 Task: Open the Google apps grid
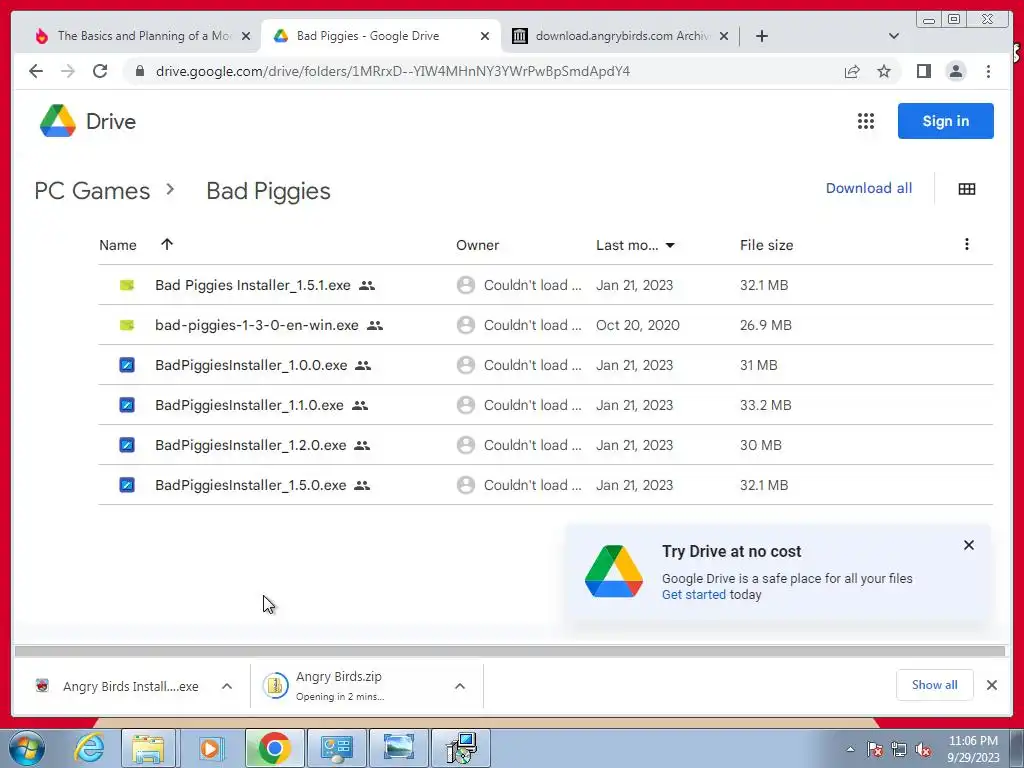pos(866,121)
